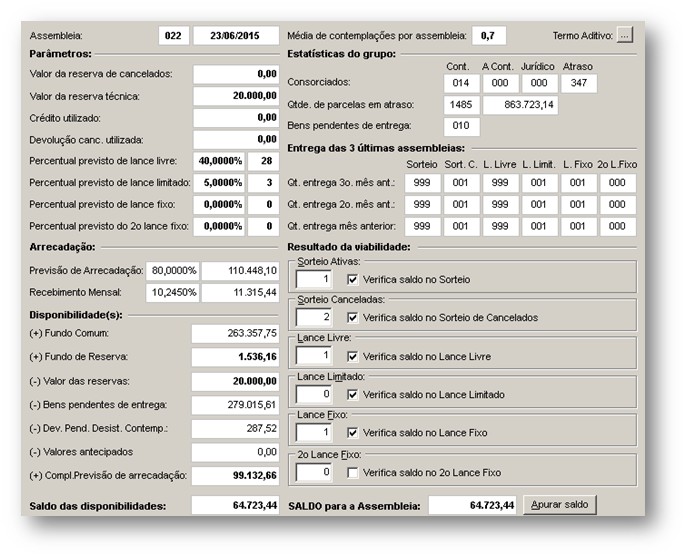687x558 pixels.
Task: Click Lance Limitado result quantity field
Action: pyautogui.click(x=314, y=394)
